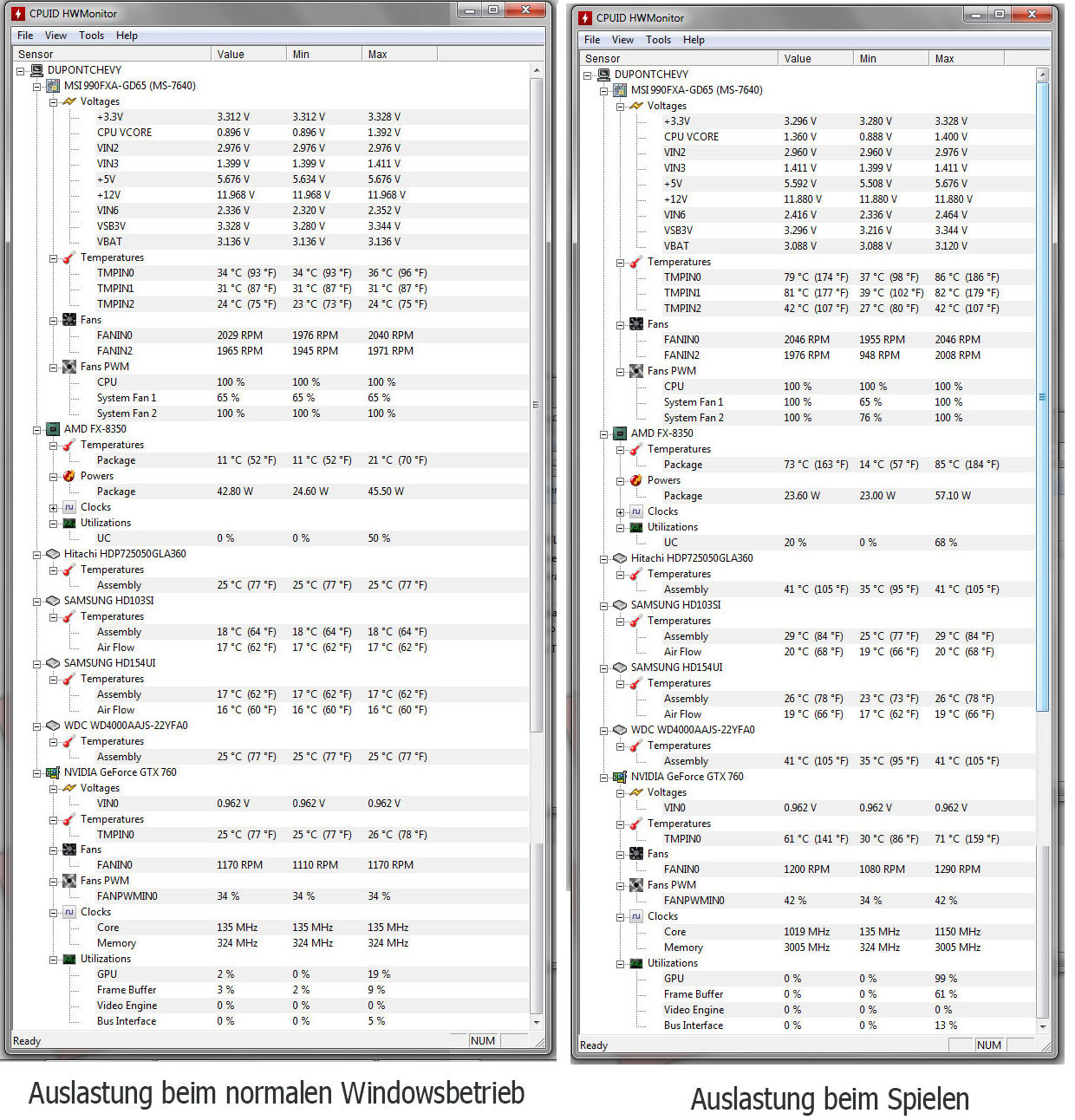Expand AMD FX-8350 Clocks node in left window
Image resolution: width=1075 pixels, height=1120 pixels.
click(x=53, y=508)
